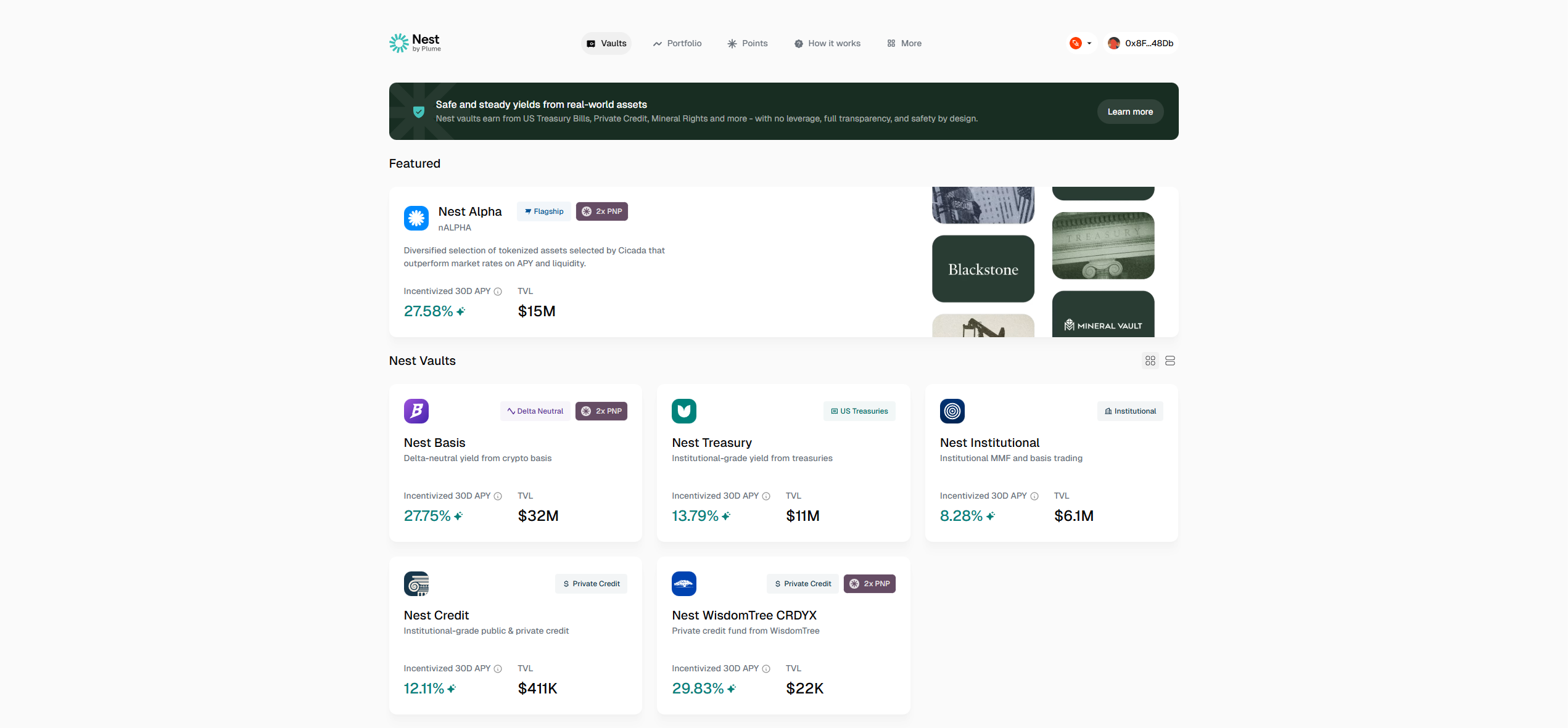Click the Nest Institutional vault icon
Screen dimensions: 1568x728
point(952,411)
